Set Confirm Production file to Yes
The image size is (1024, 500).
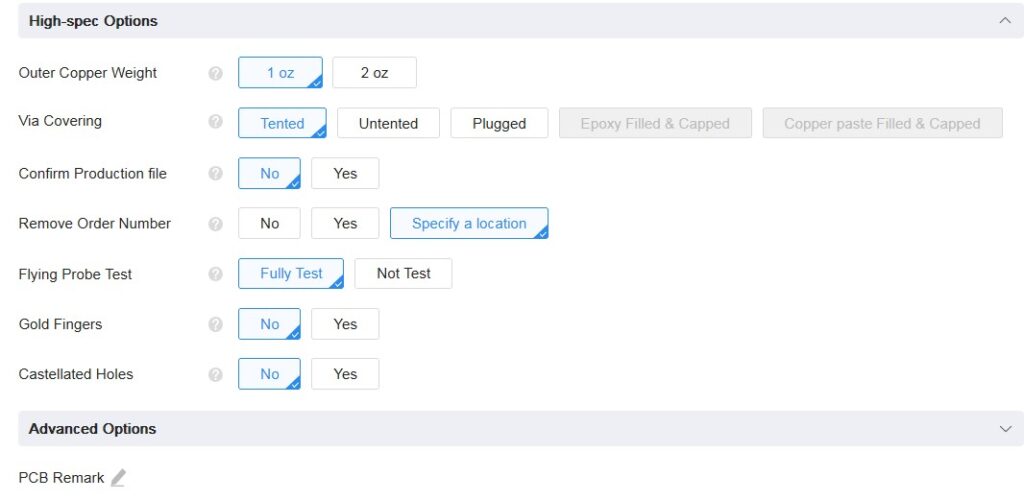[345, 173]
